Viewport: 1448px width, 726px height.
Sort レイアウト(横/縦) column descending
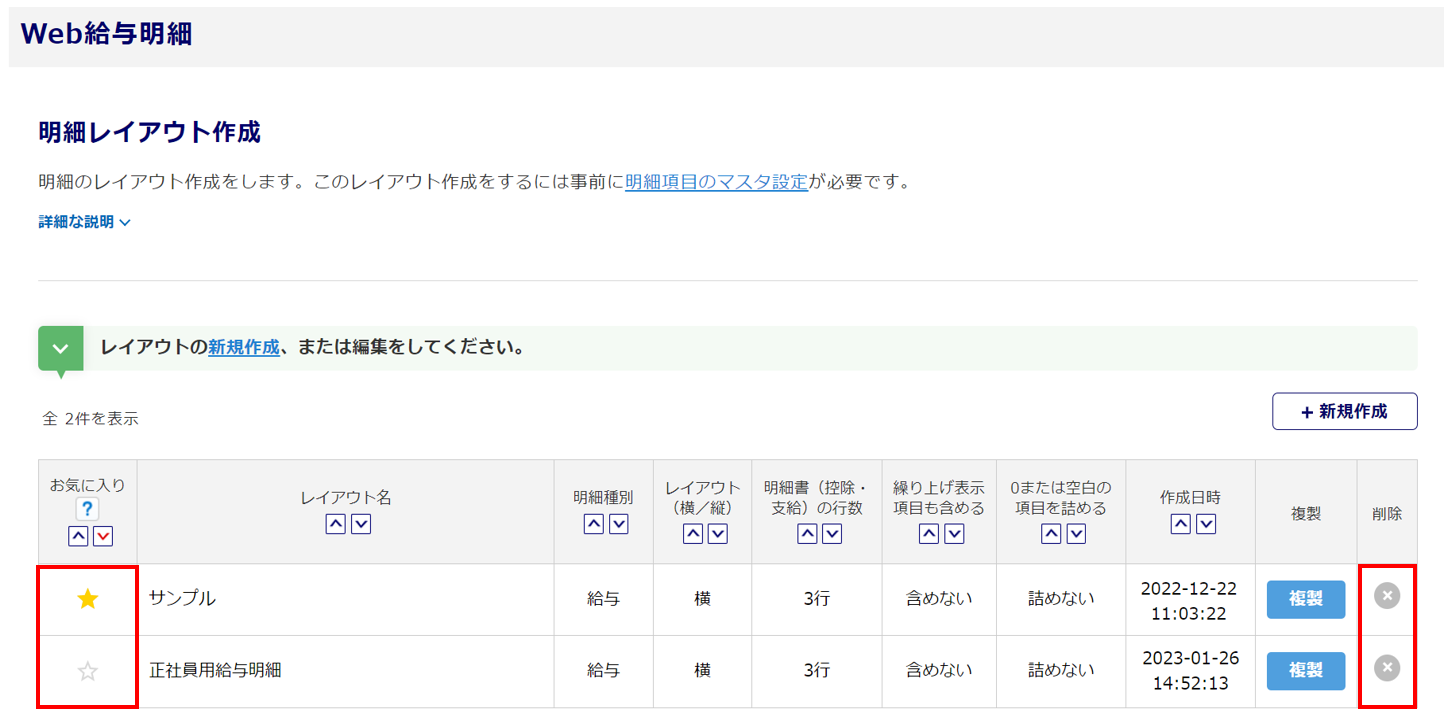[x=718, y=534]
